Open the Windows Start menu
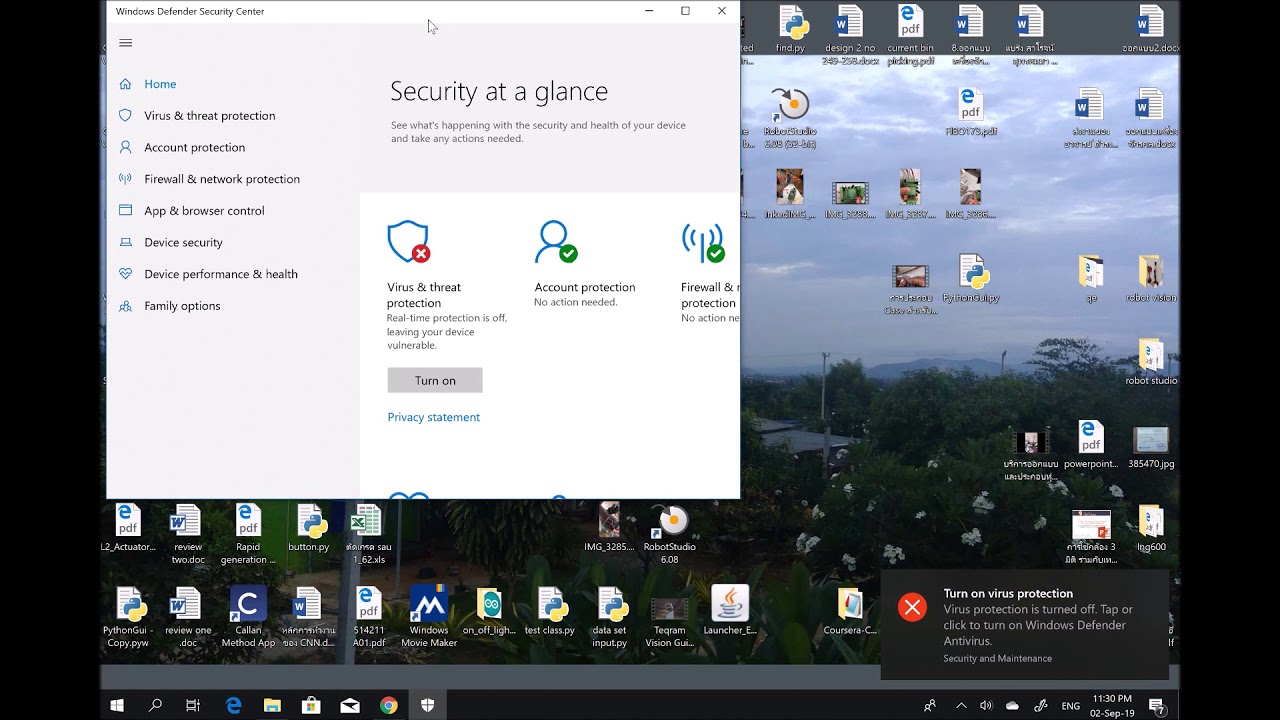 click(117, 705)
